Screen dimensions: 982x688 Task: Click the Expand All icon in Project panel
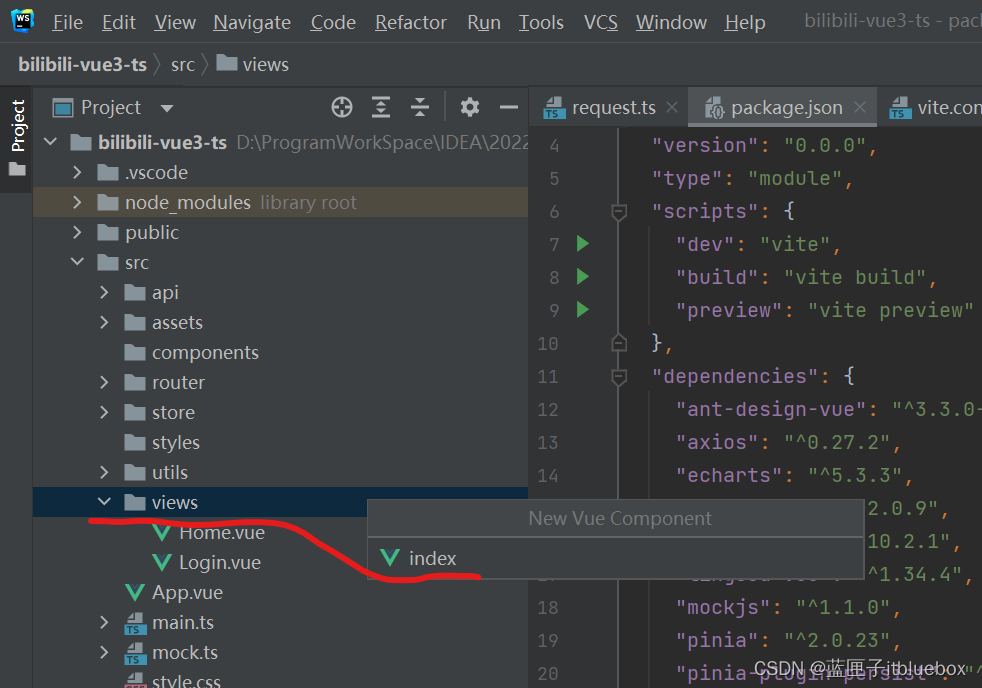(x=381, y=107)
